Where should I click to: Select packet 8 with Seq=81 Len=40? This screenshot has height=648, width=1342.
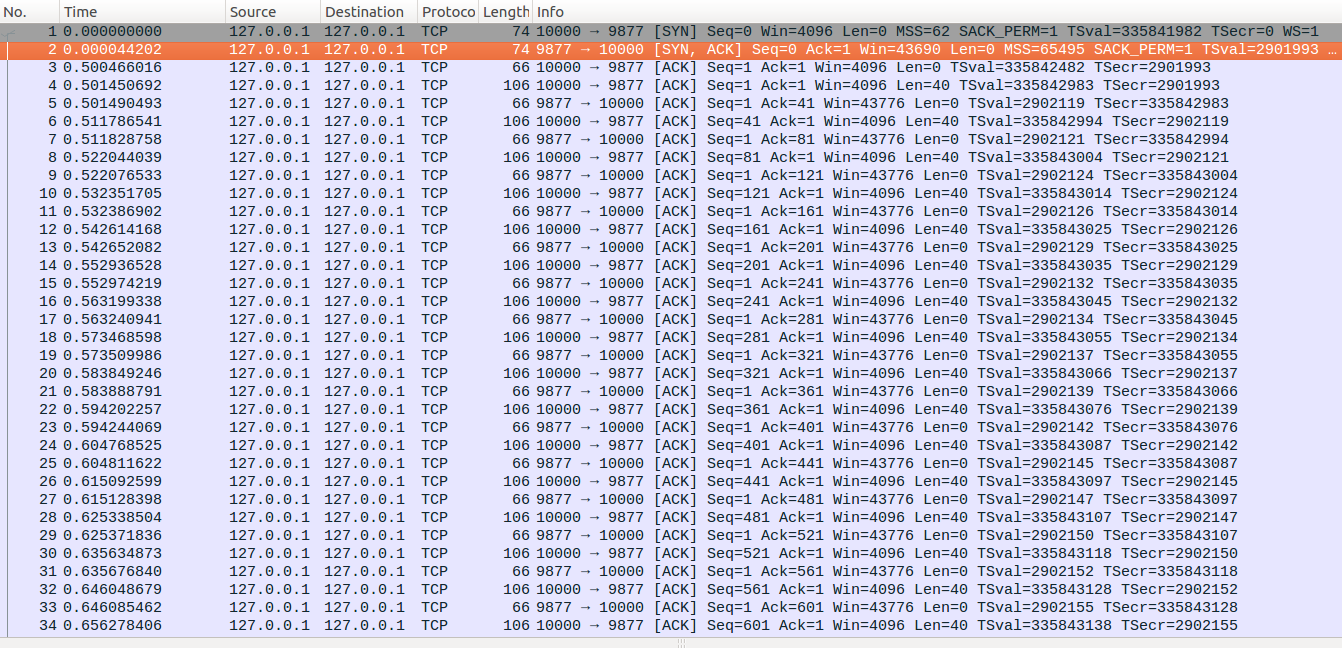(x=671, y=157)
